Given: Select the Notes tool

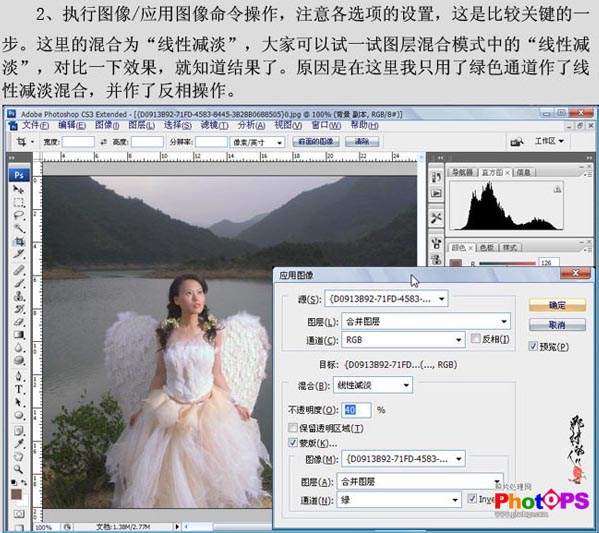Looking at the screenshot, I should tap(18, 431).
